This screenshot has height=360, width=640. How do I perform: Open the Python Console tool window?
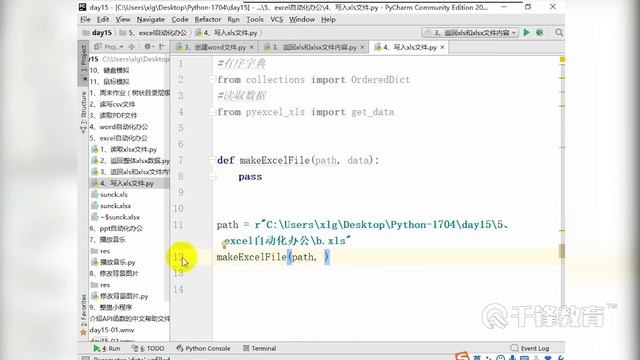point(203,348)
